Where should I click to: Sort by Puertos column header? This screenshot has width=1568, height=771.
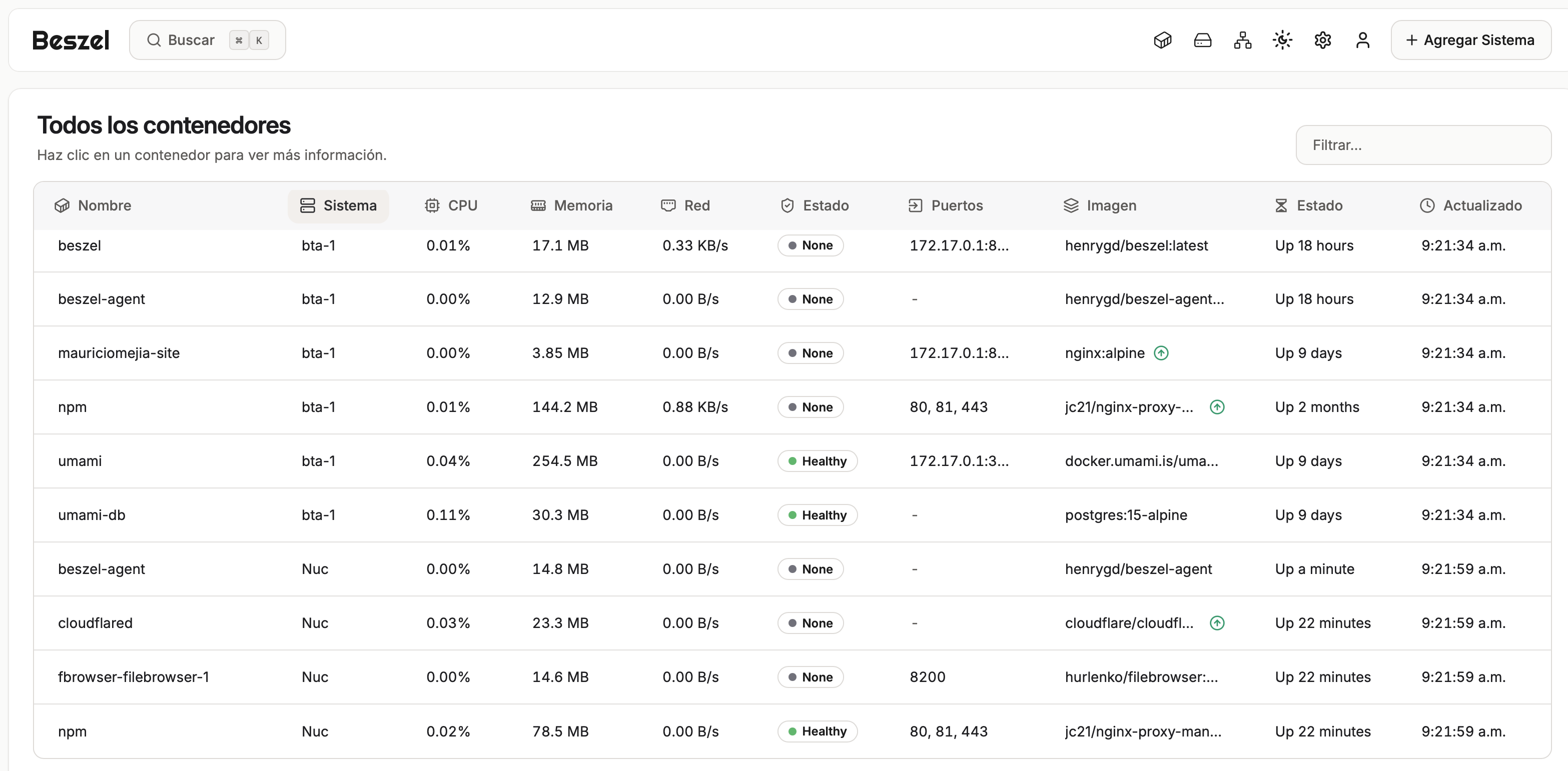945,205
